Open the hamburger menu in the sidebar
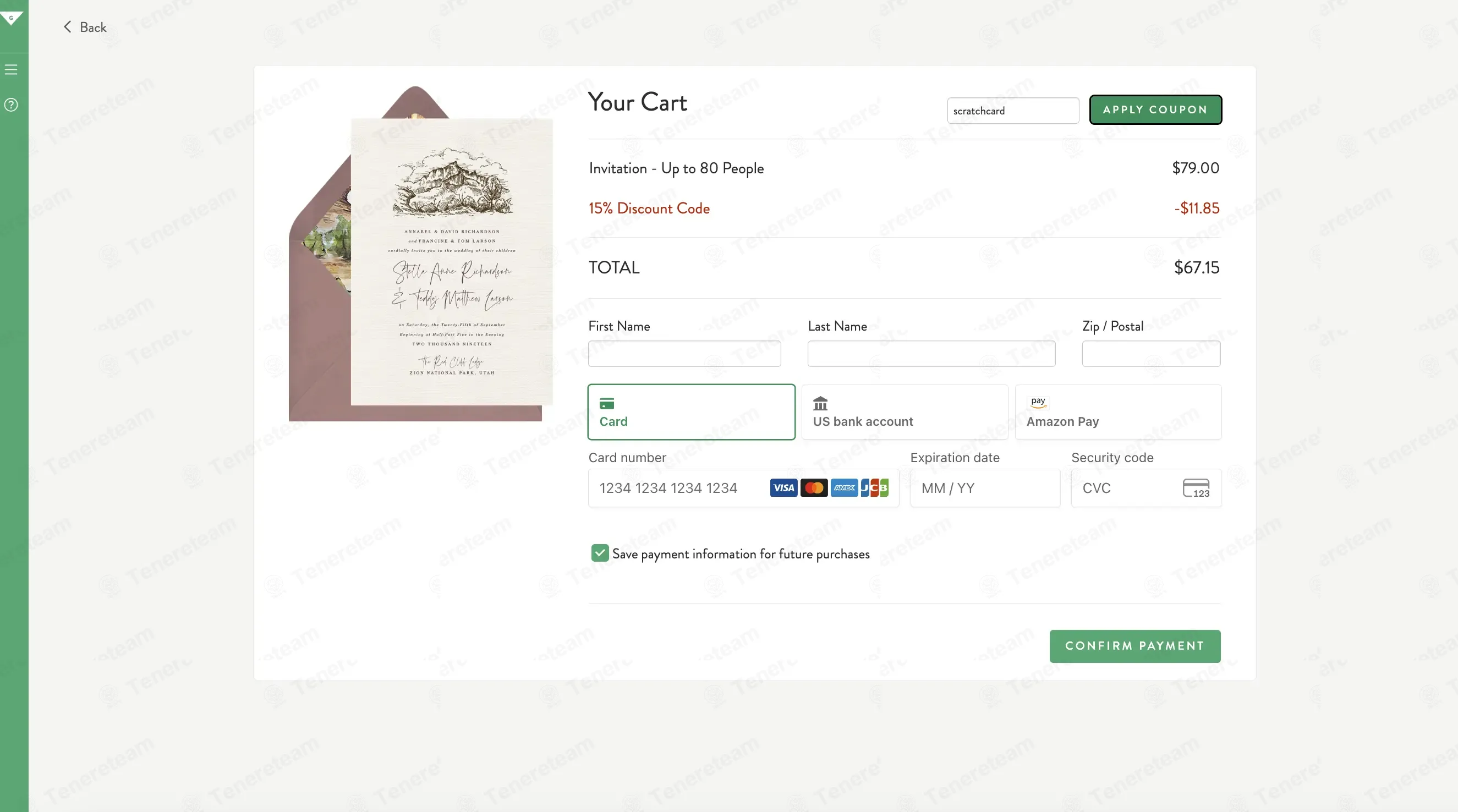This screenshot has width=1458, height=812. (12, 70)
